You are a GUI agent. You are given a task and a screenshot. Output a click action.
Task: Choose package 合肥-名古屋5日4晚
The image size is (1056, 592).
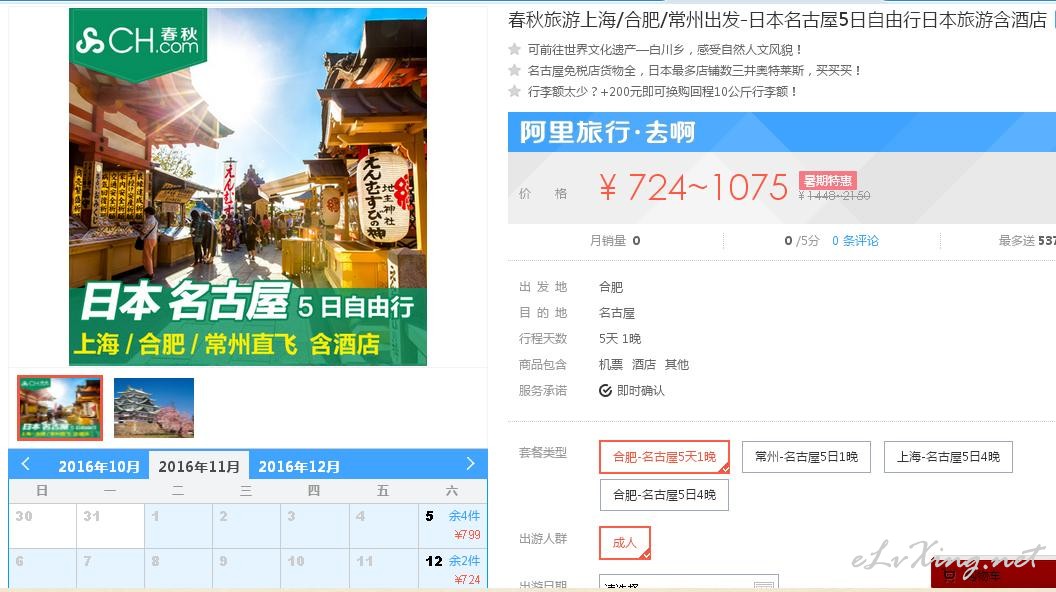[664, 495]
